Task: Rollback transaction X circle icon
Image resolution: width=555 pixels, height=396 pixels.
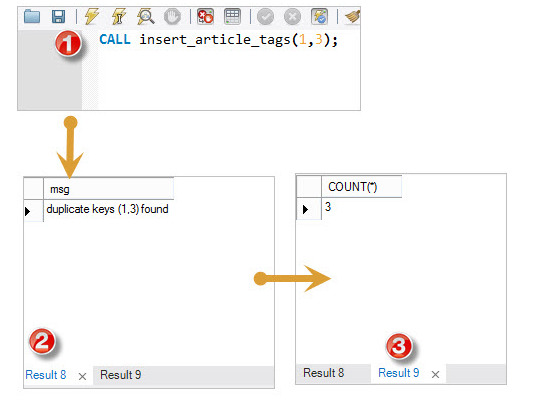Action: click(292, 17)
